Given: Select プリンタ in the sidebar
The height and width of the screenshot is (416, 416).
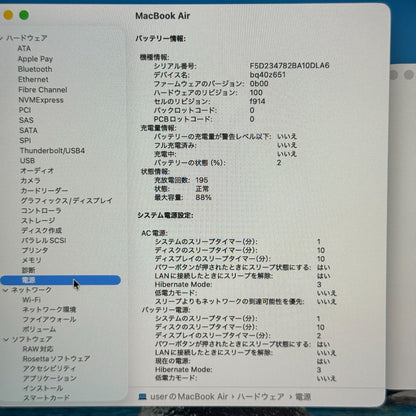Looking at the screenshot, I should [x=35, y=250].
